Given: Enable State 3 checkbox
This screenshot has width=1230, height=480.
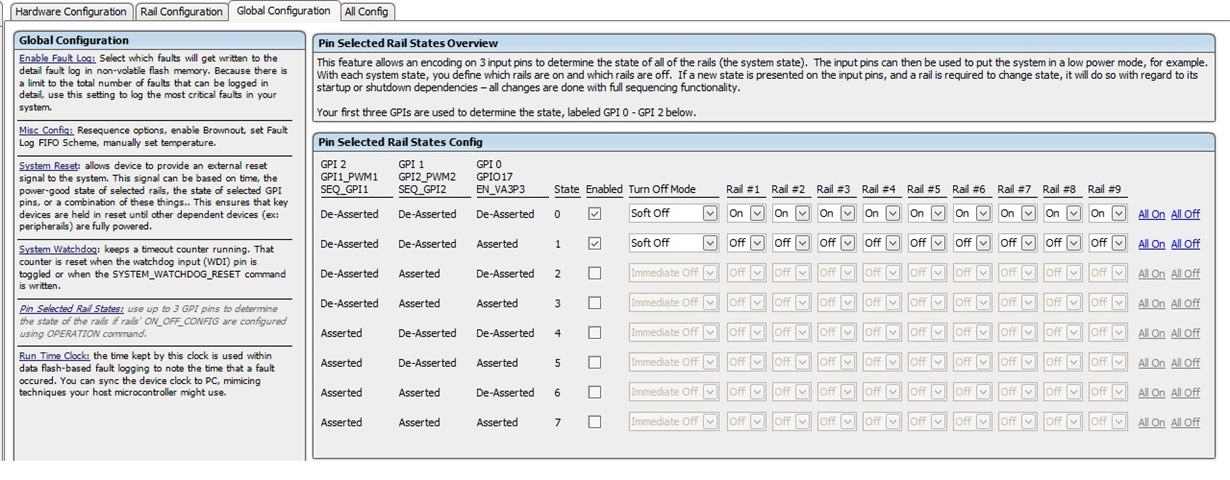Looking at the screenshot, I should (595, 303).
